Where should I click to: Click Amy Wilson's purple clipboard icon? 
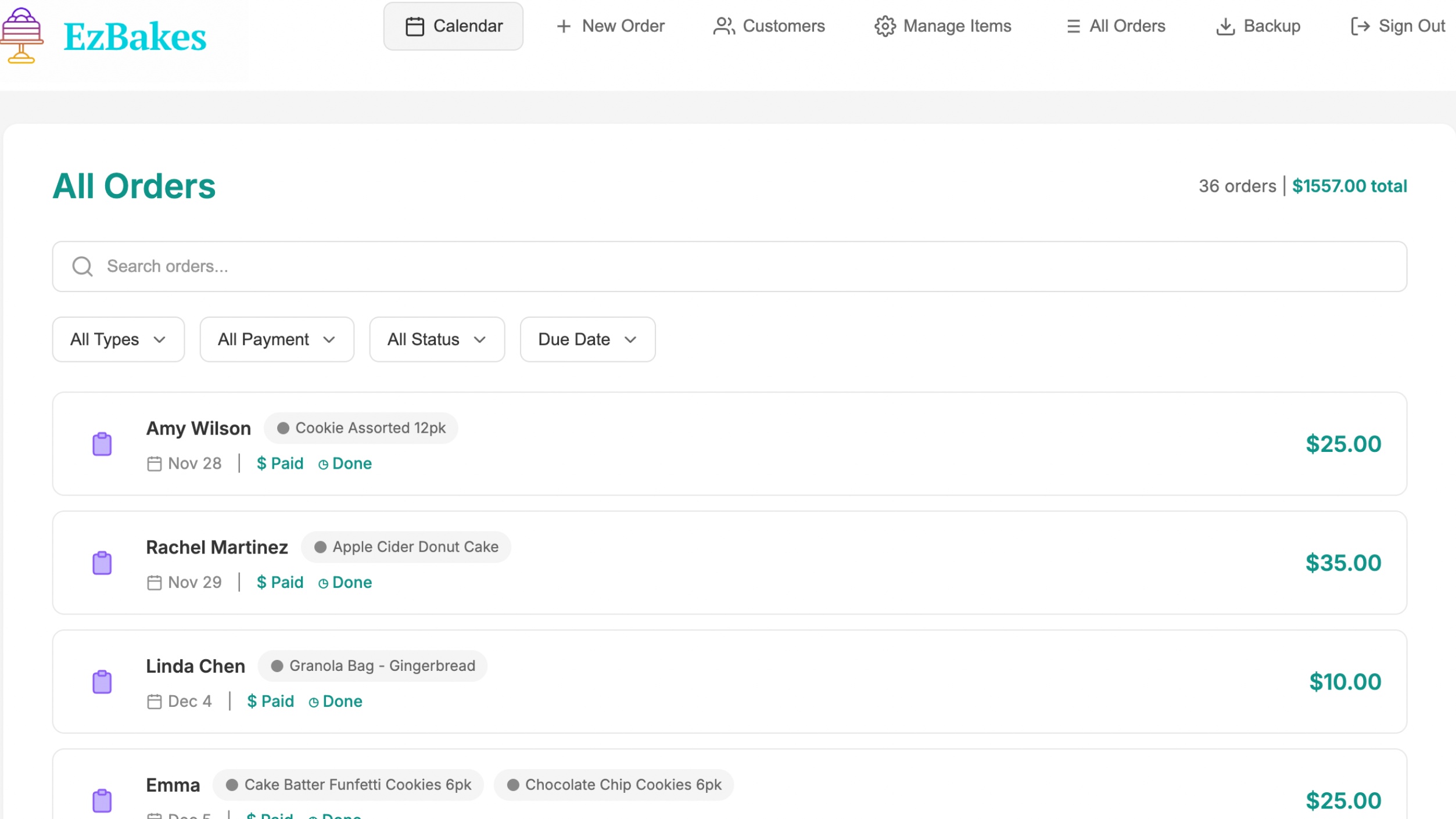tap(102, 444)
